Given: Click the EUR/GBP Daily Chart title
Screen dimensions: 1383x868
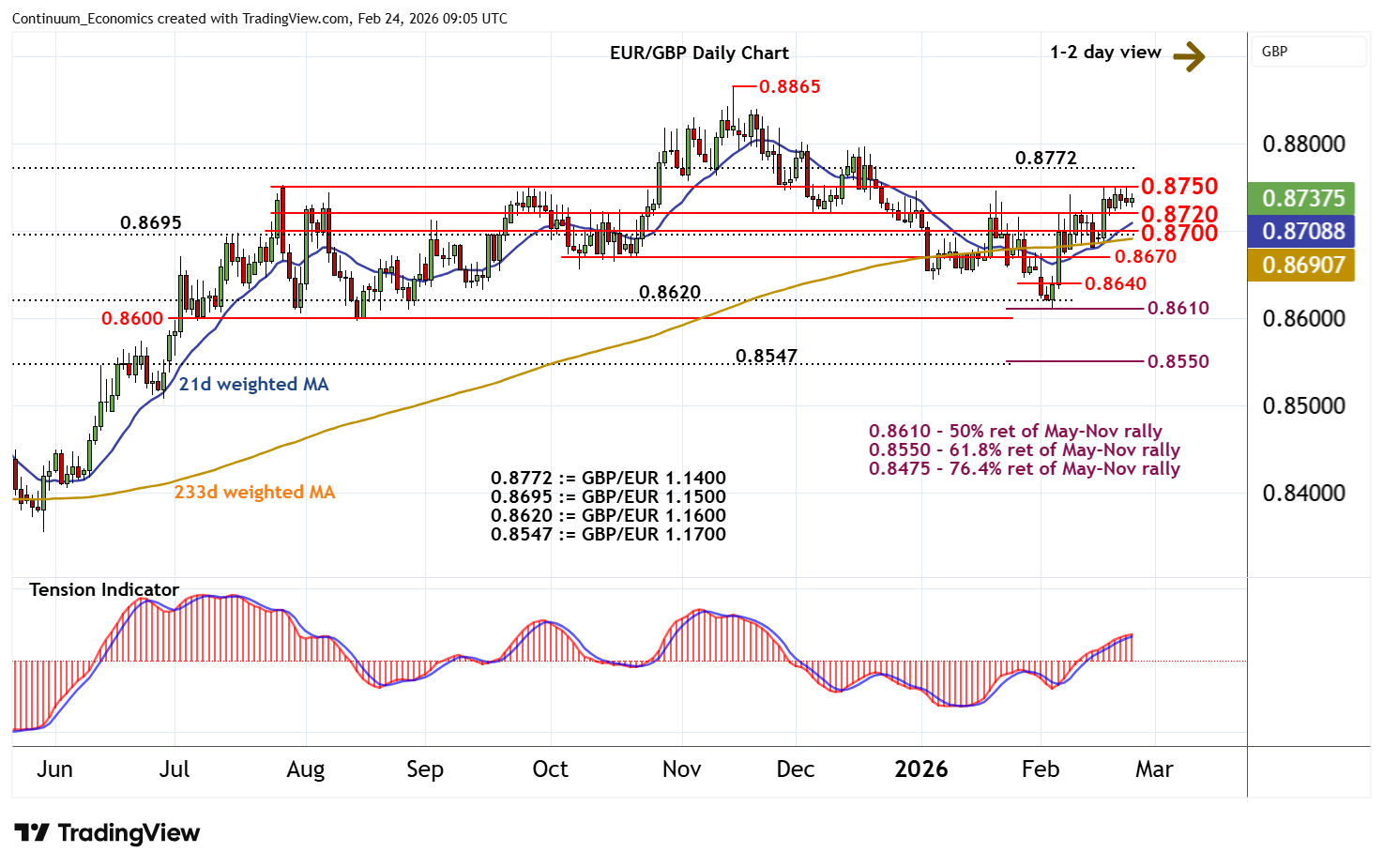Looking at the screenshot, I should (699, 53).
